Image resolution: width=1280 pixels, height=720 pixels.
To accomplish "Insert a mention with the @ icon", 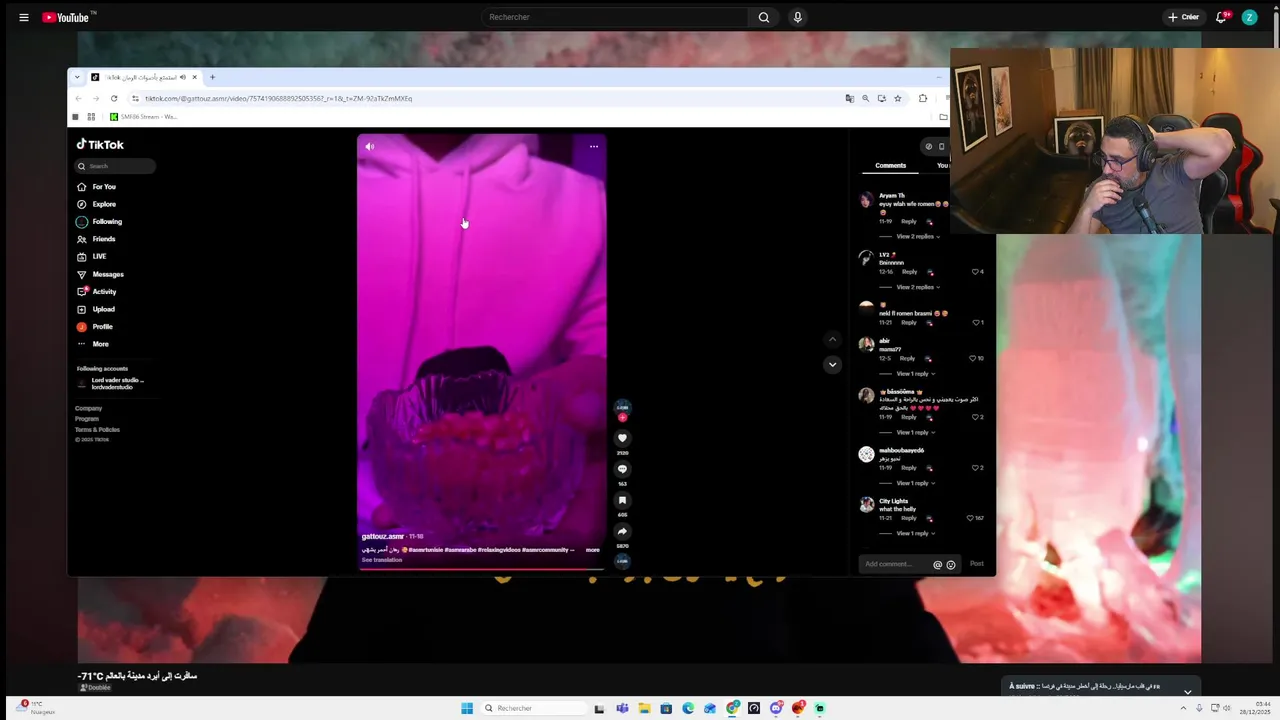I will pyautogui.click(x=937, y=565).
